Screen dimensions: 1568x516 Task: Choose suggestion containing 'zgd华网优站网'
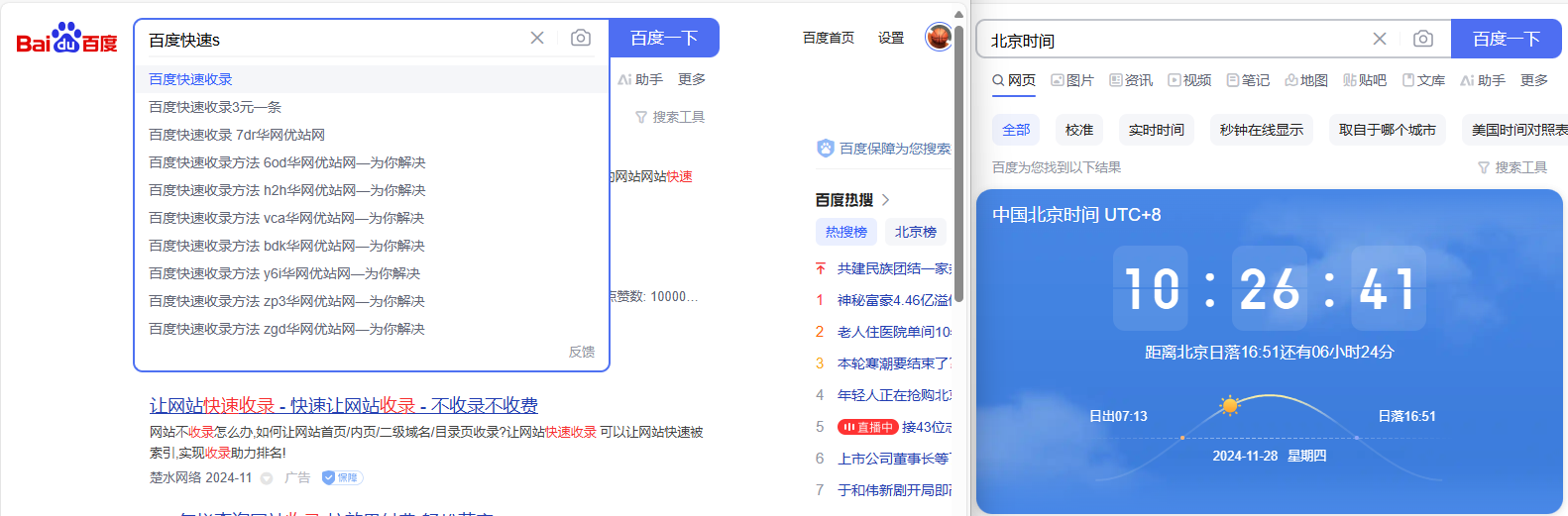tap(372, 329)
